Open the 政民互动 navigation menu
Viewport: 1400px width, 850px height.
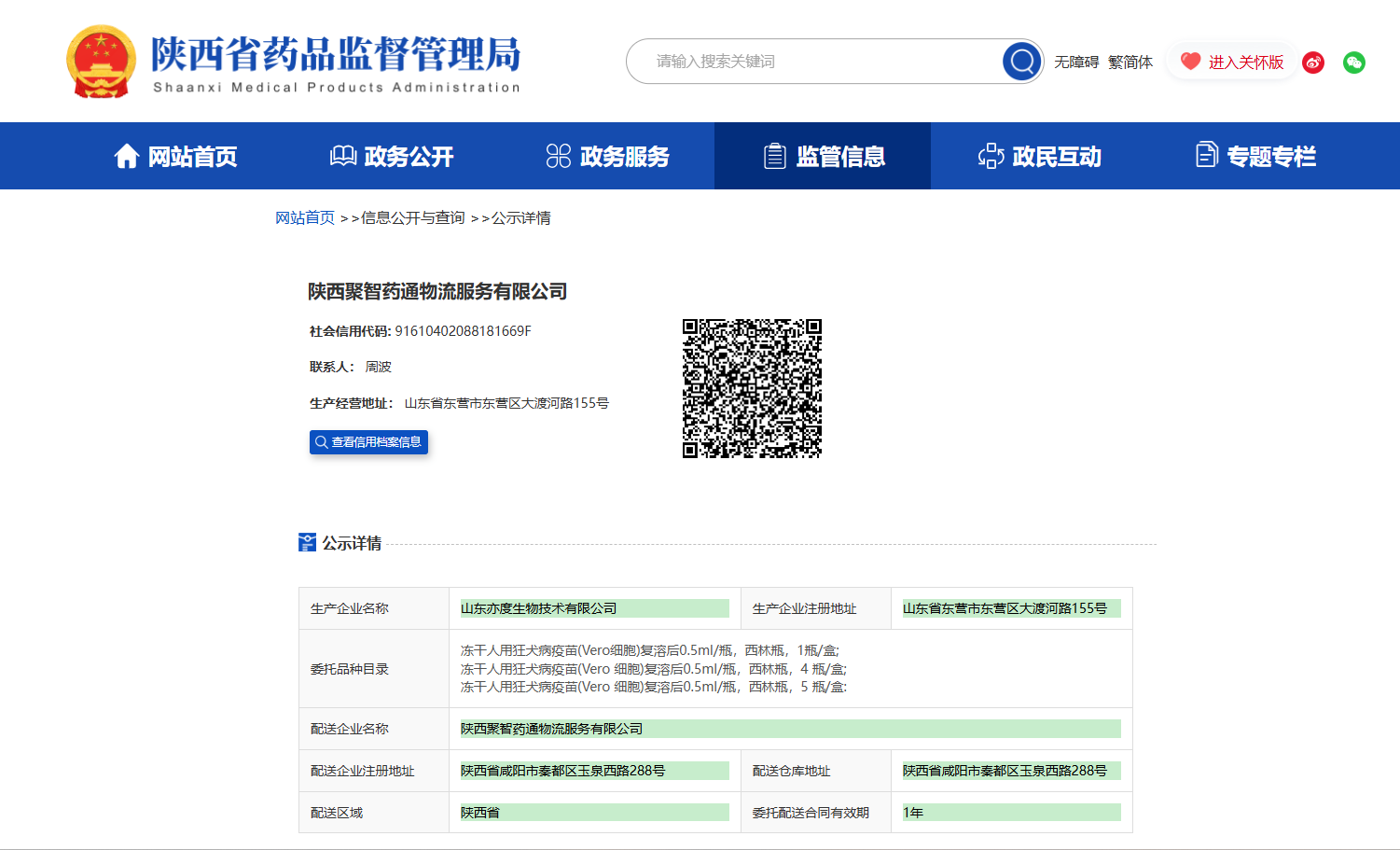point(1039,156)
